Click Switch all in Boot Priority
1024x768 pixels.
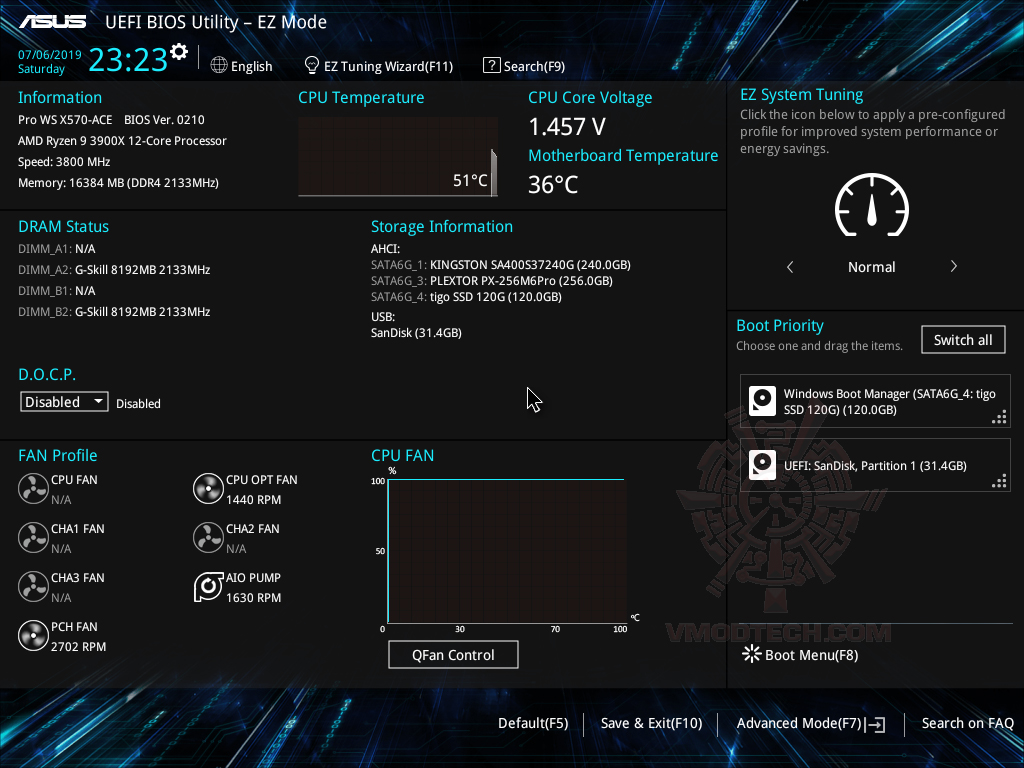click(x=962, y=339)
